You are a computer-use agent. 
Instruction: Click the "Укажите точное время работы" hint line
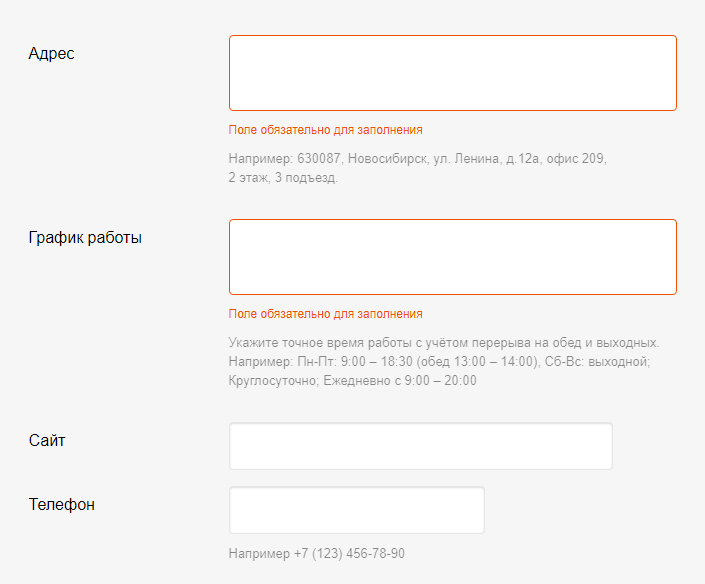click(443, 342)
